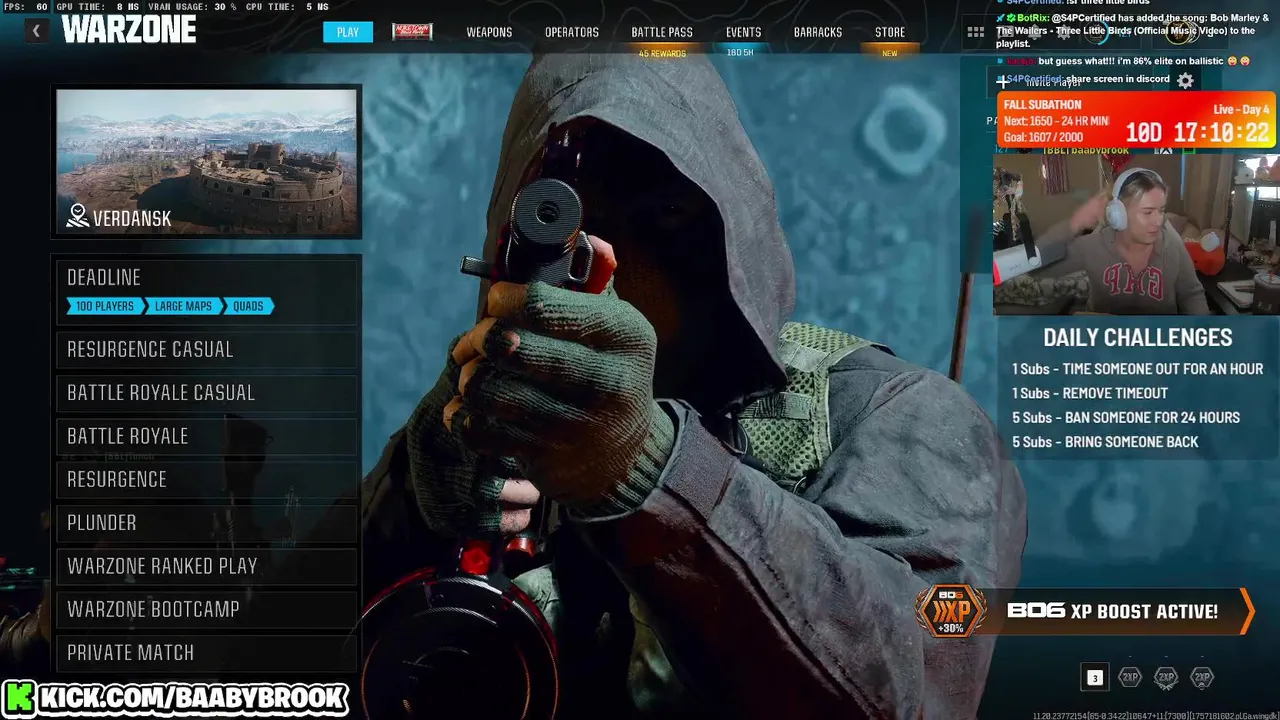Screen dimensions: 1280x720
Task: Select the third 2XP battle pass token icon
Action: (1202, 677)
